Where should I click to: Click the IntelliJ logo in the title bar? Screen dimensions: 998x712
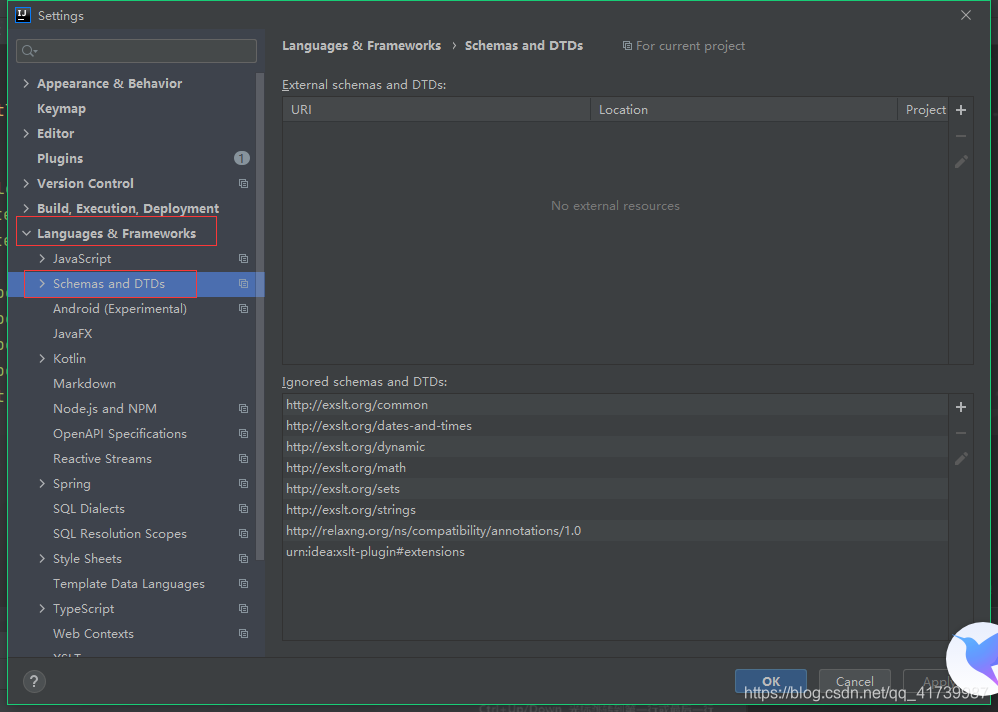23,15
